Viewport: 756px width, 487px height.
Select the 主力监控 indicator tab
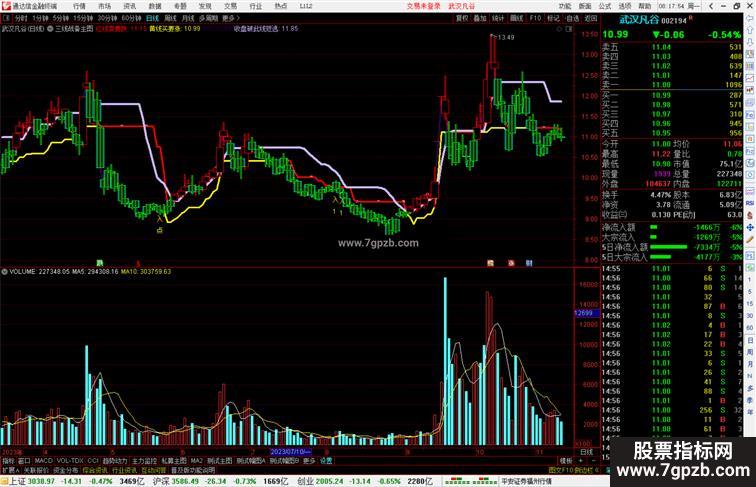click(x=144, y=461)
